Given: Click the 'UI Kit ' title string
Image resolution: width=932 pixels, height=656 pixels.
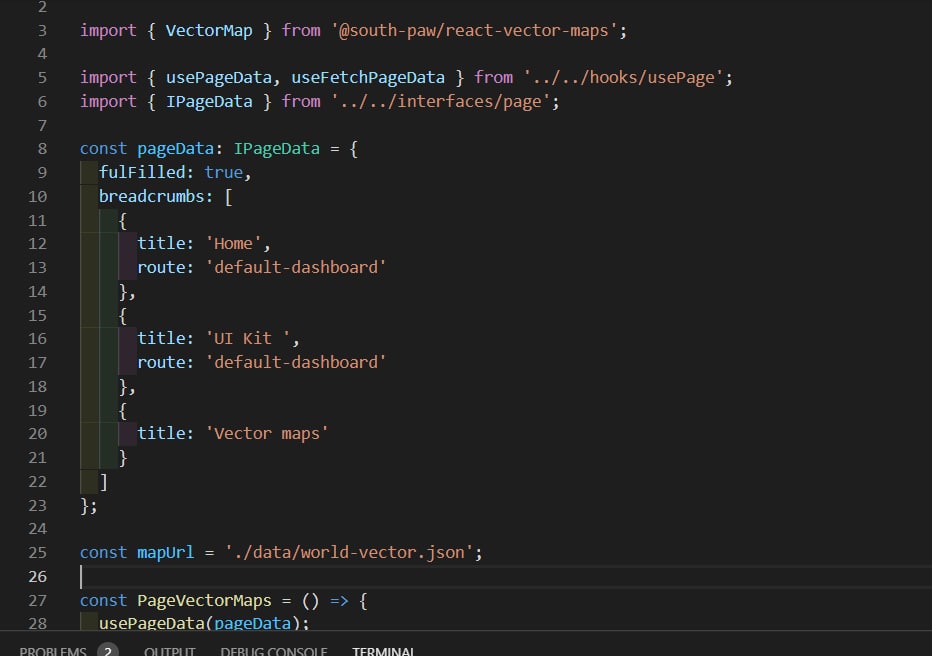Looking at the screenshot, I should pyautogui.click(x=248, y=339).
